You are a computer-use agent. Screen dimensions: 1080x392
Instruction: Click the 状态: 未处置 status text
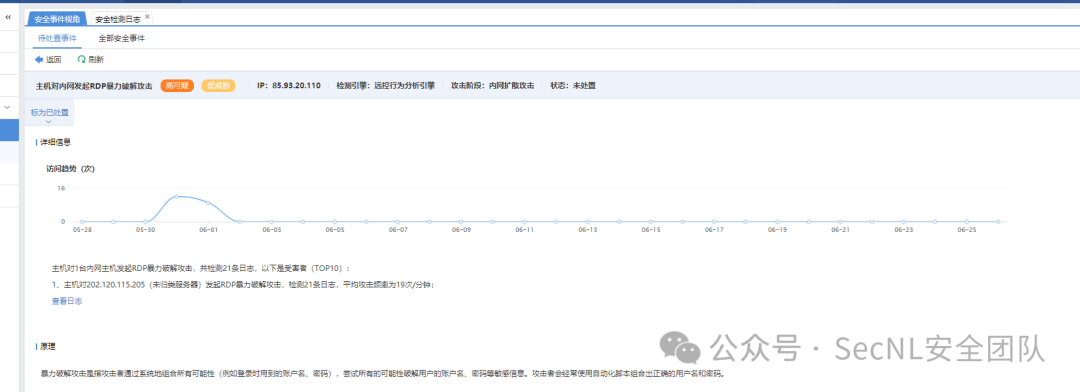(573, 86)
